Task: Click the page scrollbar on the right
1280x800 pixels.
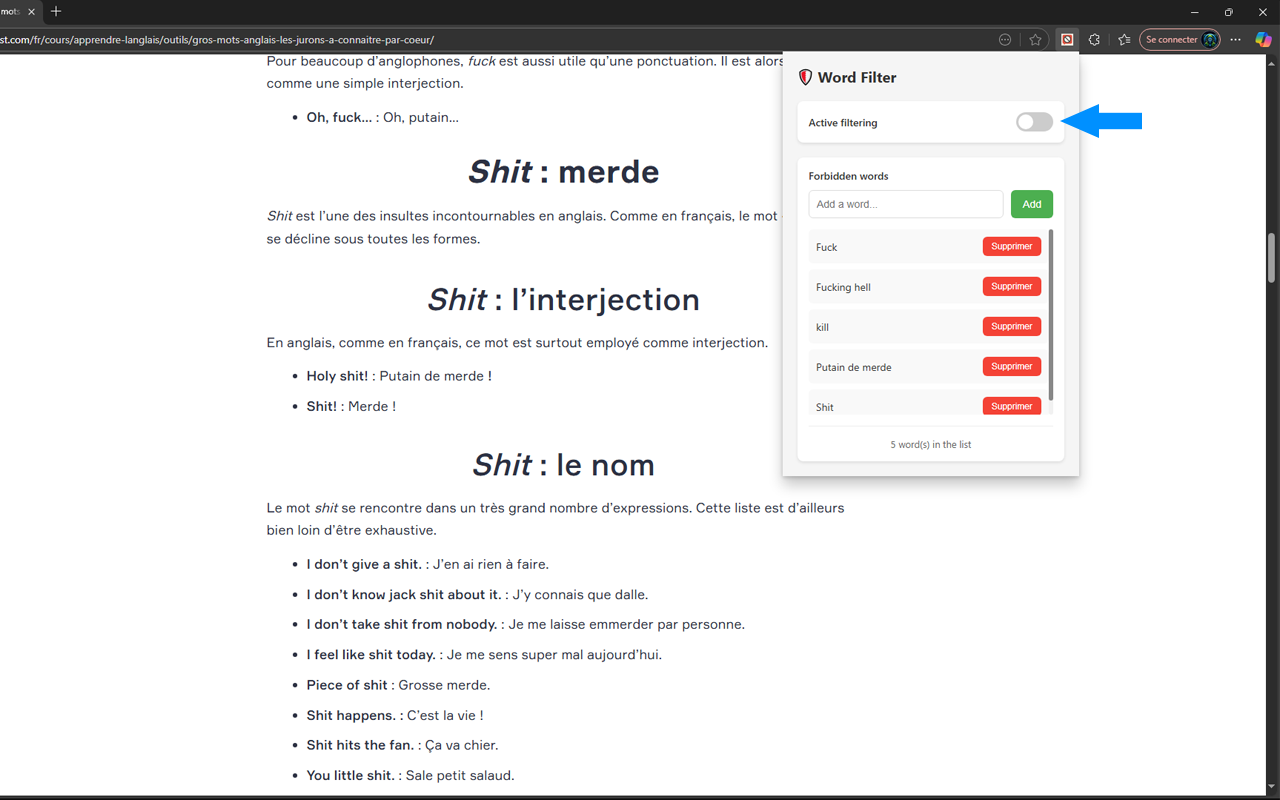Action: tap(1271, 258)
